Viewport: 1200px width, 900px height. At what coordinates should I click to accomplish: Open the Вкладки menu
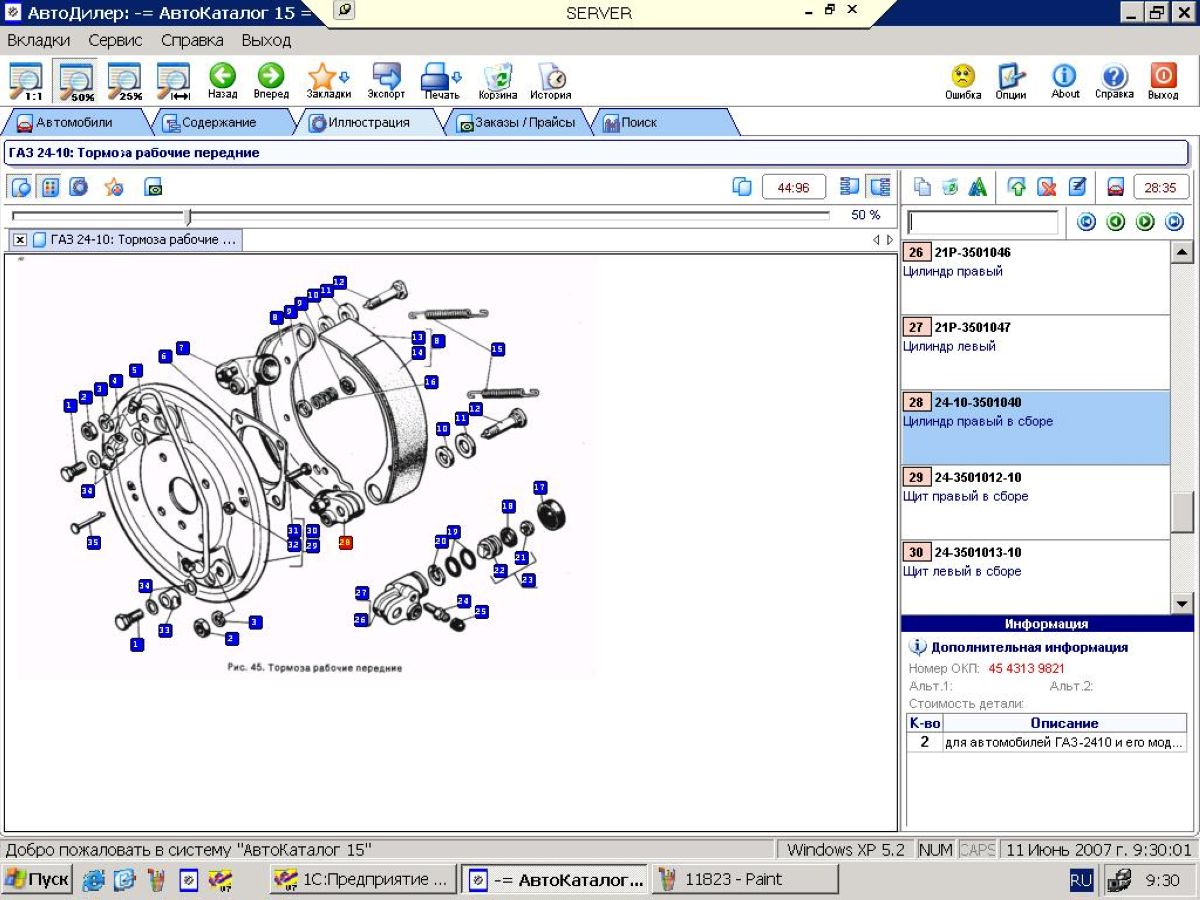pyautogui.click(x=39, y=41)
